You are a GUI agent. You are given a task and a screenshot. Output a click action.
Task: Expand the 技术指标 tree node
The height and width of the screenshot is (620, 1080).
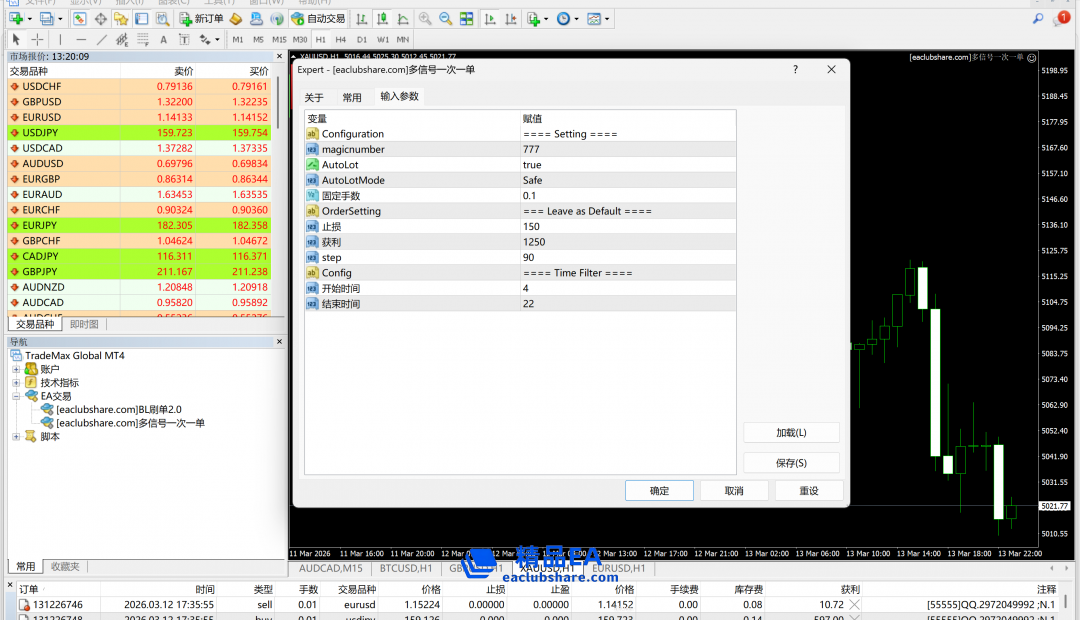pyautogui.click(x=16, y=383)
